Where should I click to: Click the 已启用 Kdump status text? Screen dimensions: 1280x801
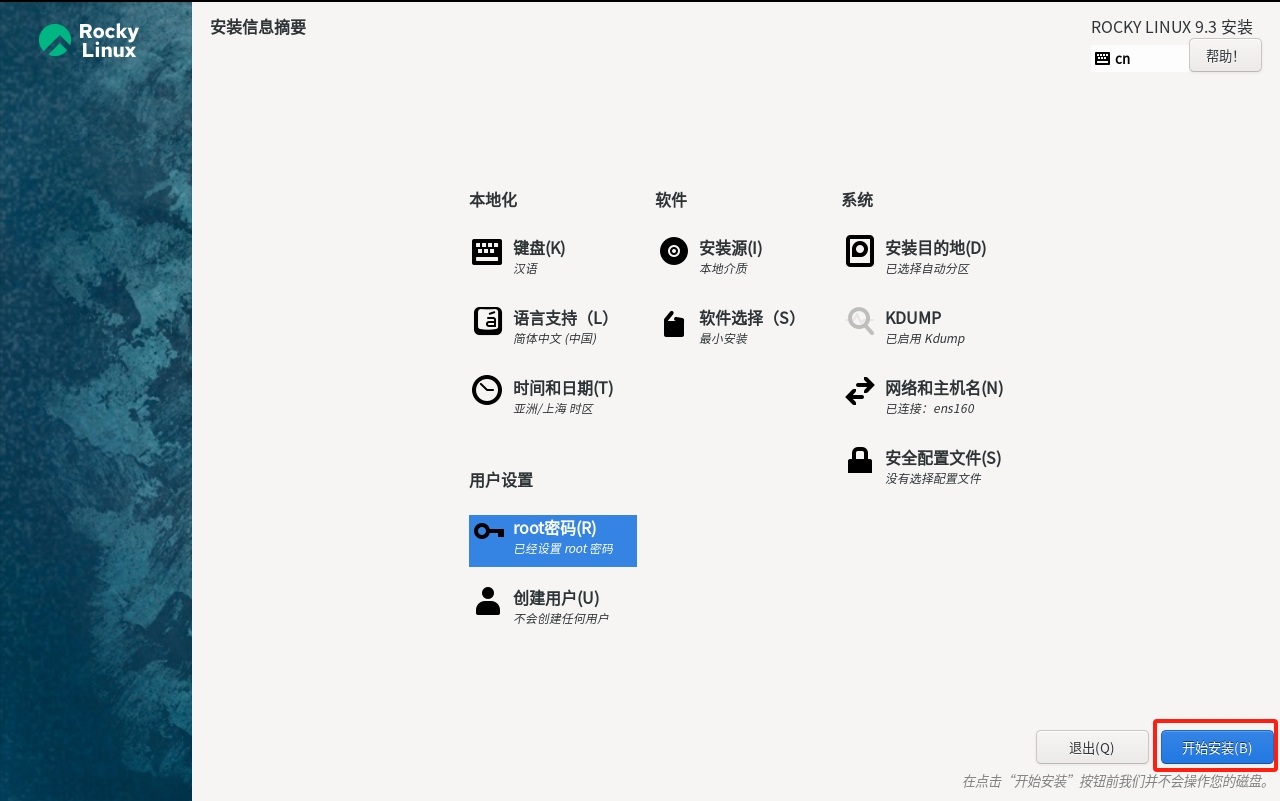[x=925, y=339]
